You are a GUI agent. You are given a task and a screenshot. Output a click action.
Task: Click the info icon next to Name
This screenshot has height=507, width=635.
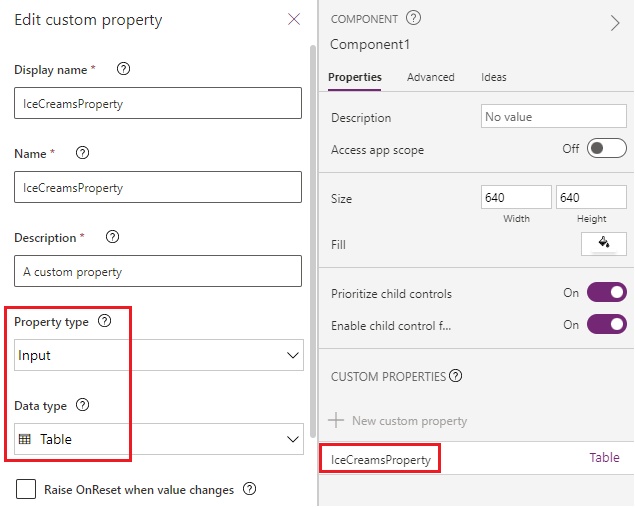tap(83, 153)
